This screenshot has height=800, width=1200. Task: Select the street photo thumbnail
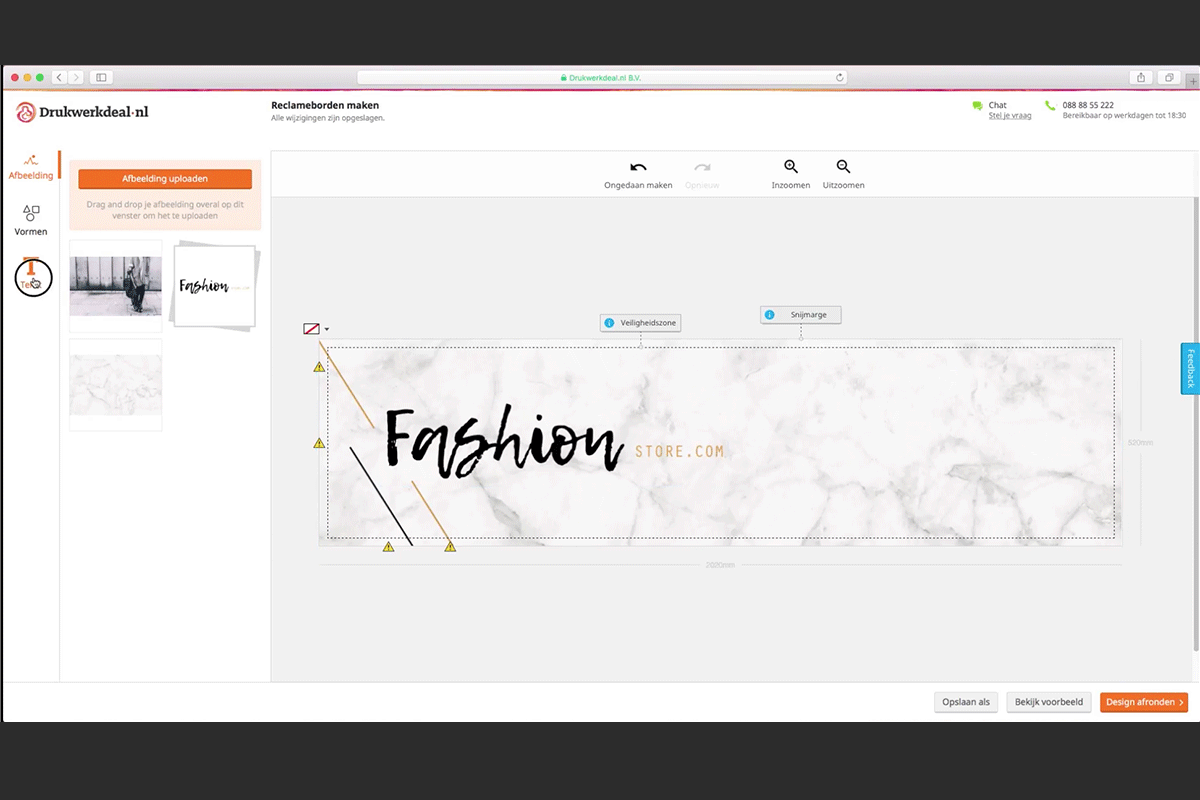click(115, 286)
